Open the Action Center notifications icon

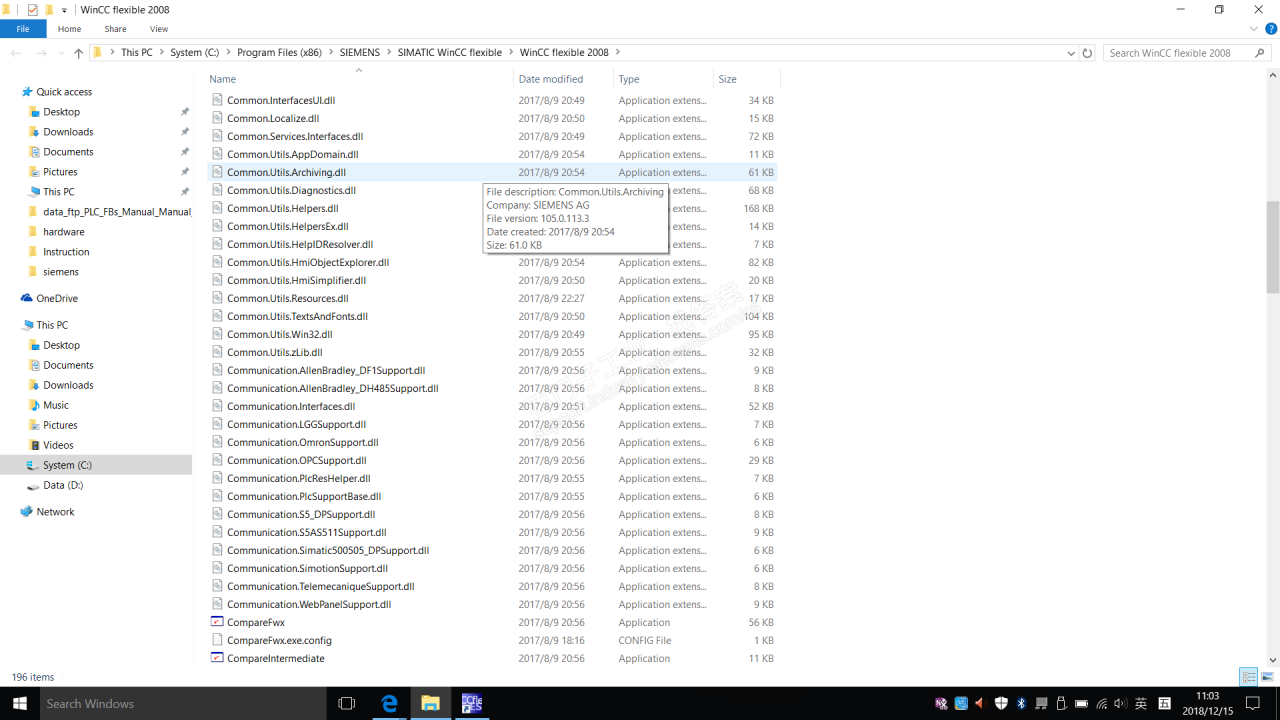[1252, 703]
